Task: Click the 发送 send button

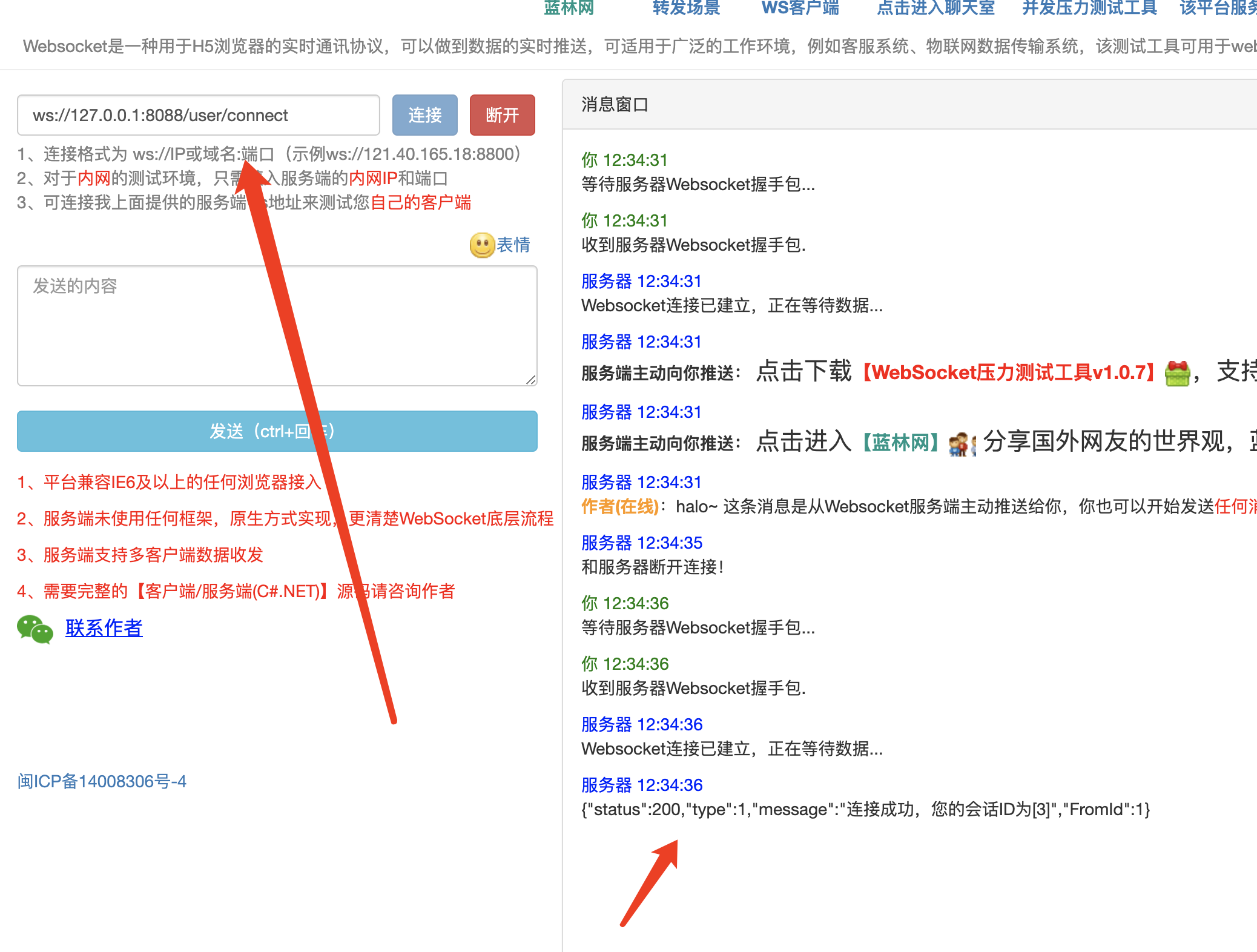Action: tap(277, 431)
